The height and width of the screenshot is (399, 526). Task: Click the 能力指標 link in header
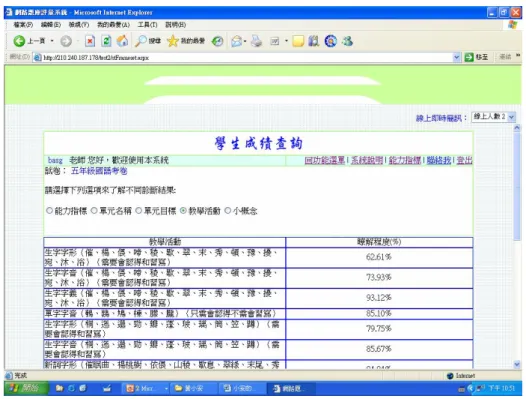[x=405, y=160]
